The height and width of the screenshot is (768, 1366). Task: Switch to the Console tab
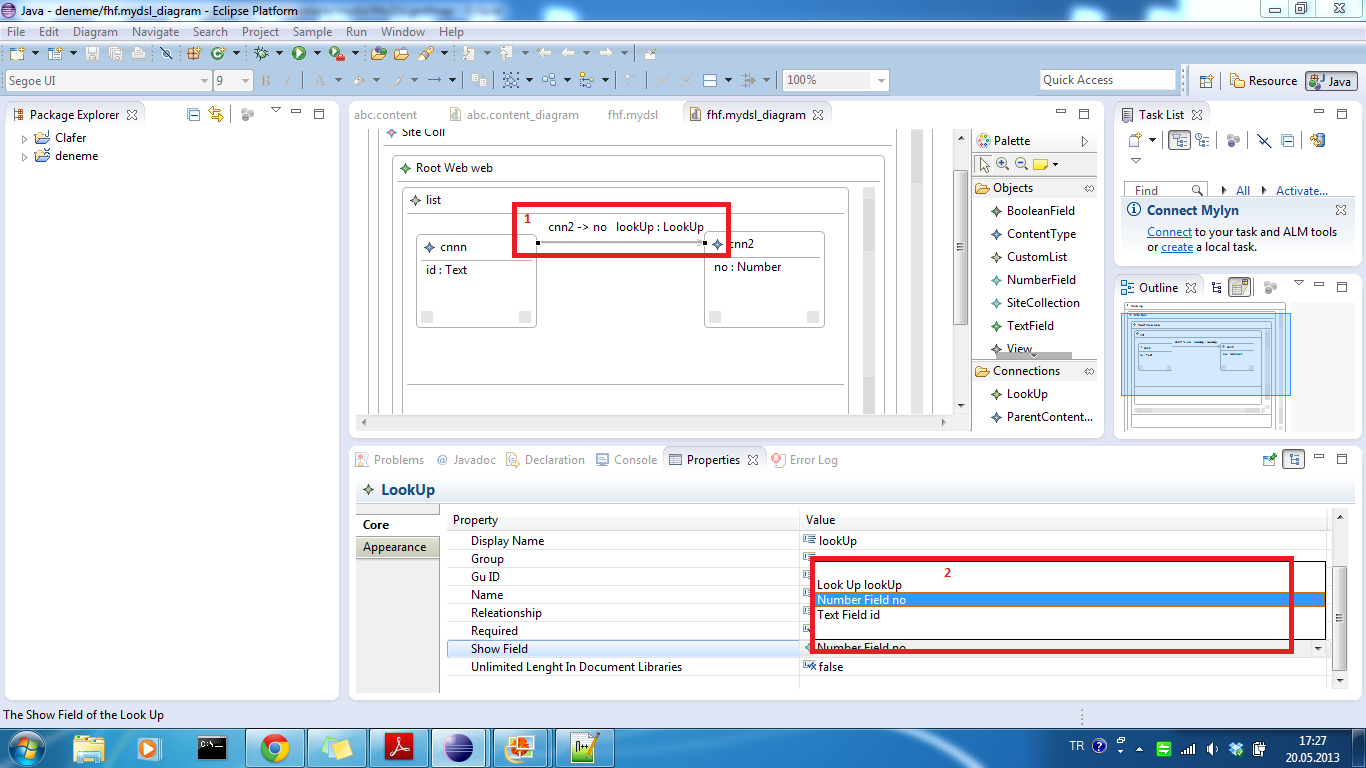point(627,460)
